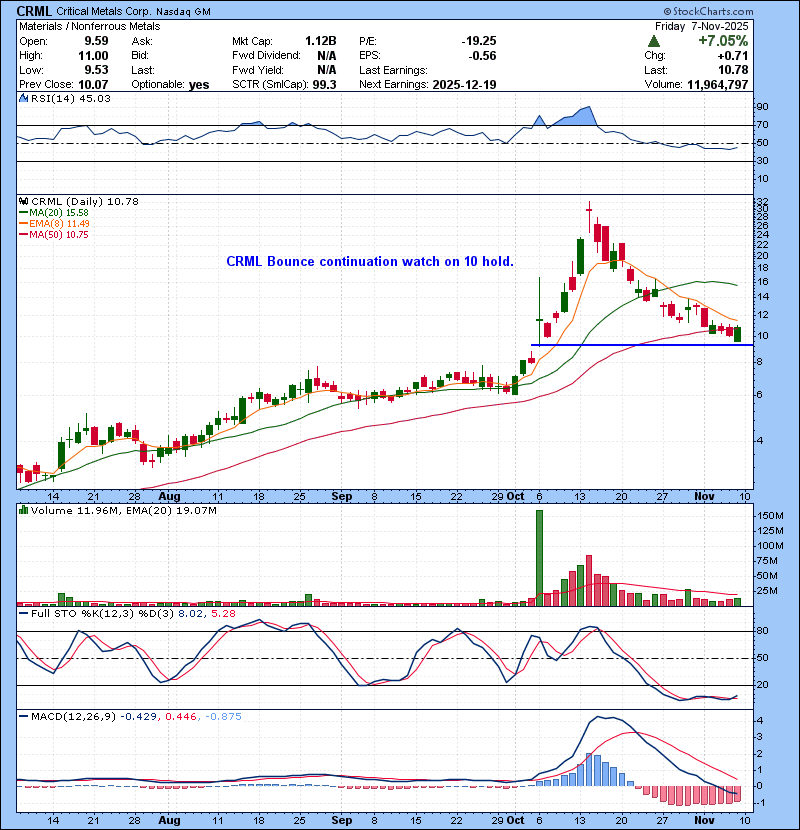
Task: Click the Chg value +0.71
Action: point(733,56)
